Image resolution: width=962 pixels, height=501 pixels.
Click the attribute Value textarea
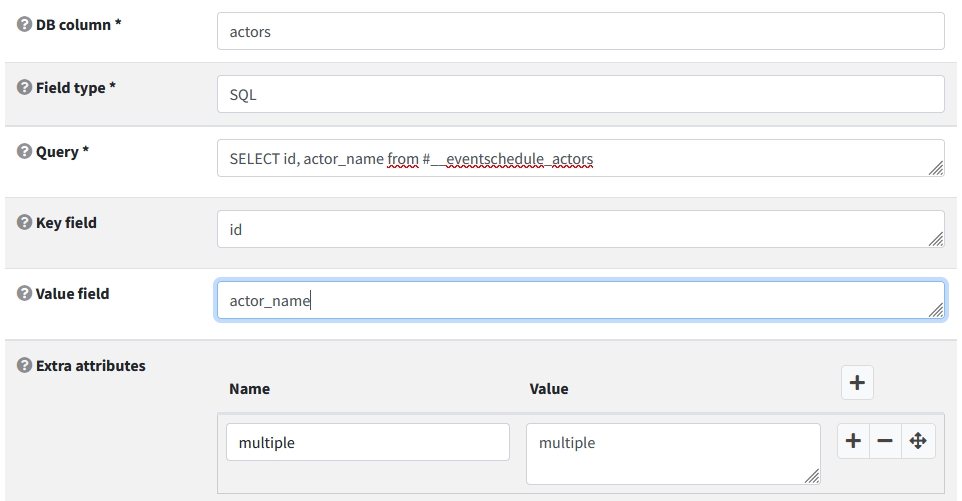tap(672, 453)
